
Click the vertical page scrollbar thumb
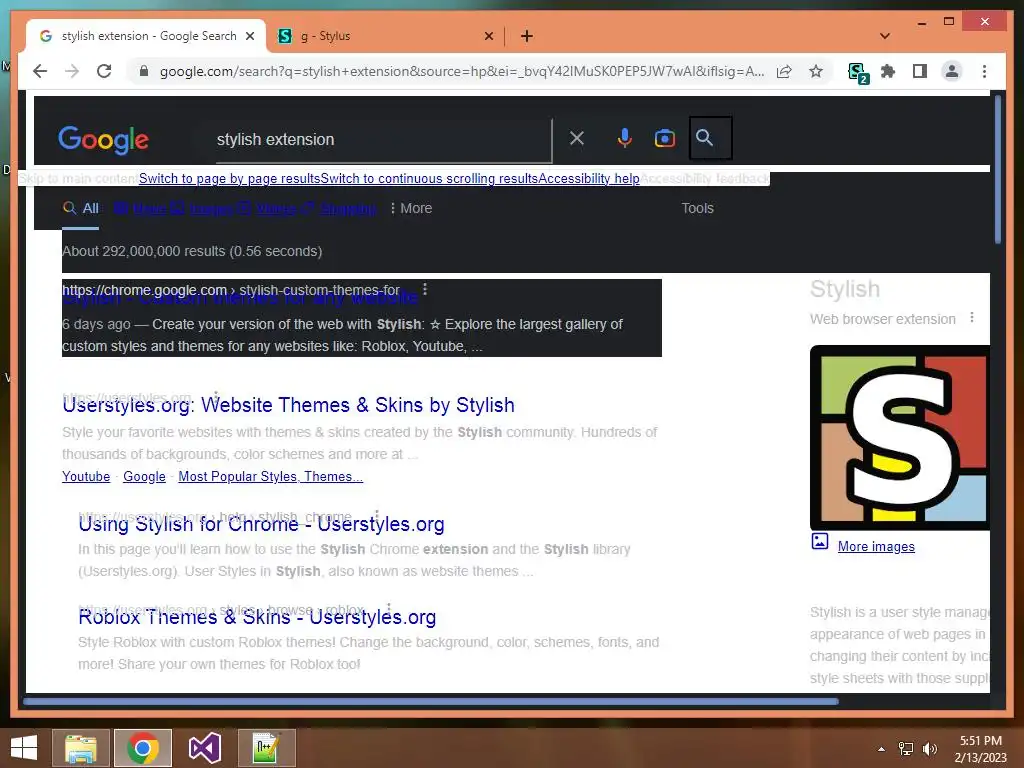click(x=997, y=170)
